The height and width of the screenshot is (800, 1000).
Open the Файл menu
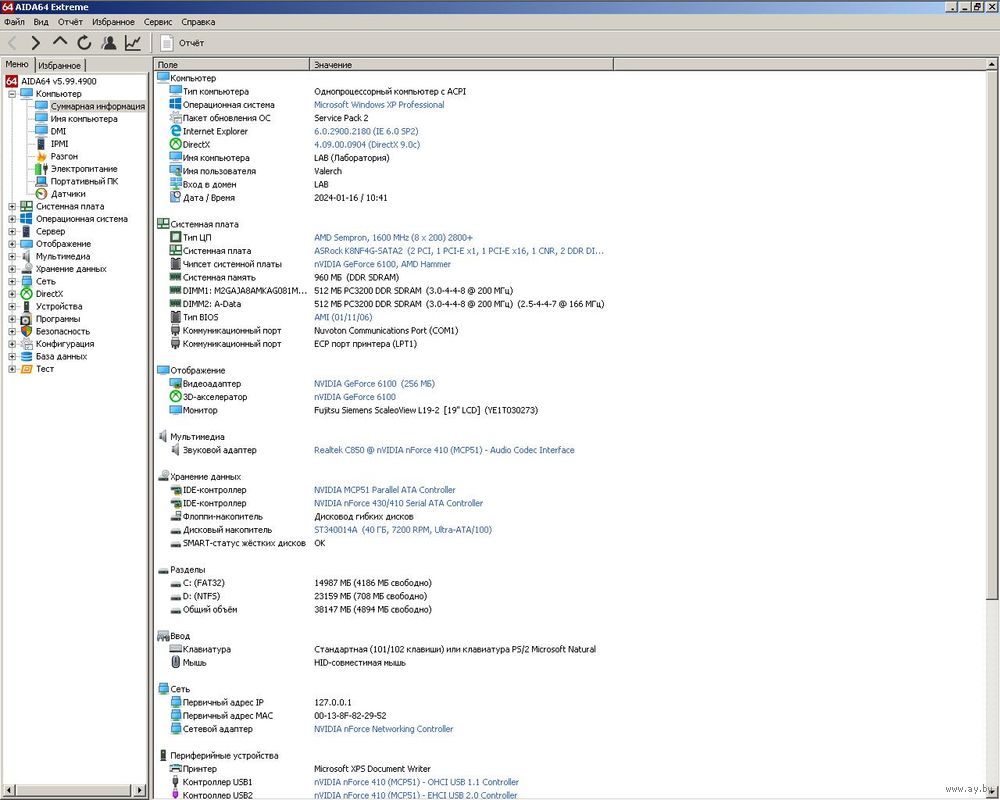14,21
